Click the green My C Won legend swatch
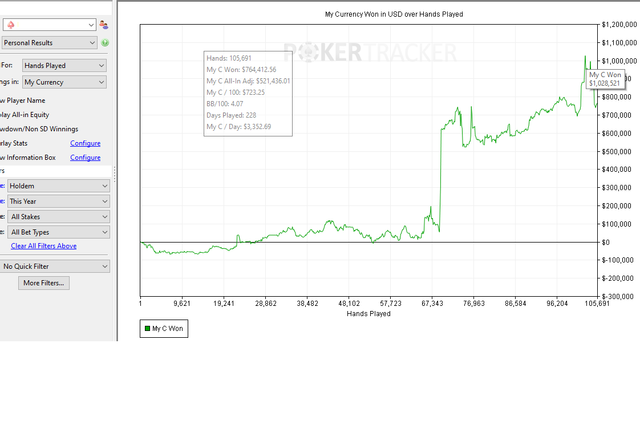Screen dimensions: 640x444 (x=147, y=329)
